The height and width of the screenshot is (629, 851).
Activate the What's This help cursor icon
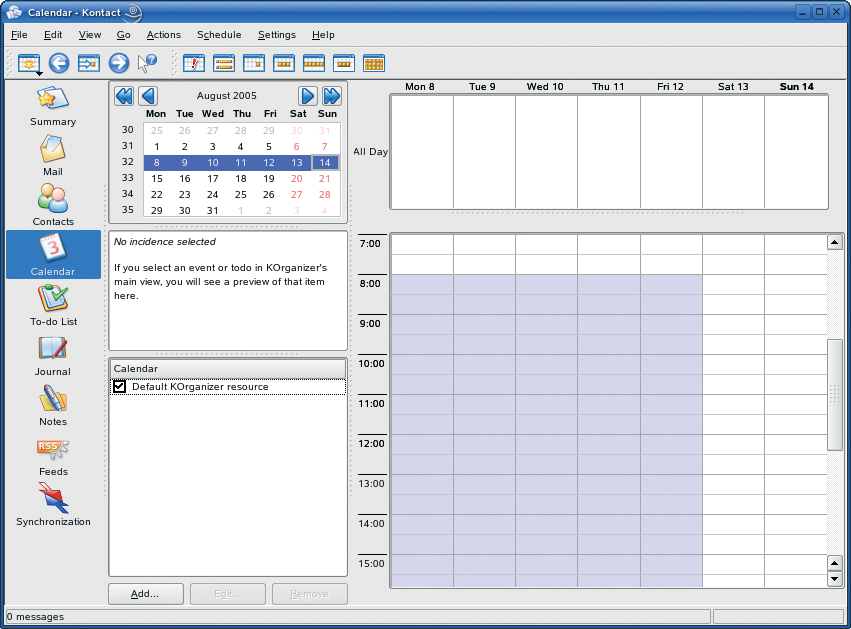click(147, 63)
